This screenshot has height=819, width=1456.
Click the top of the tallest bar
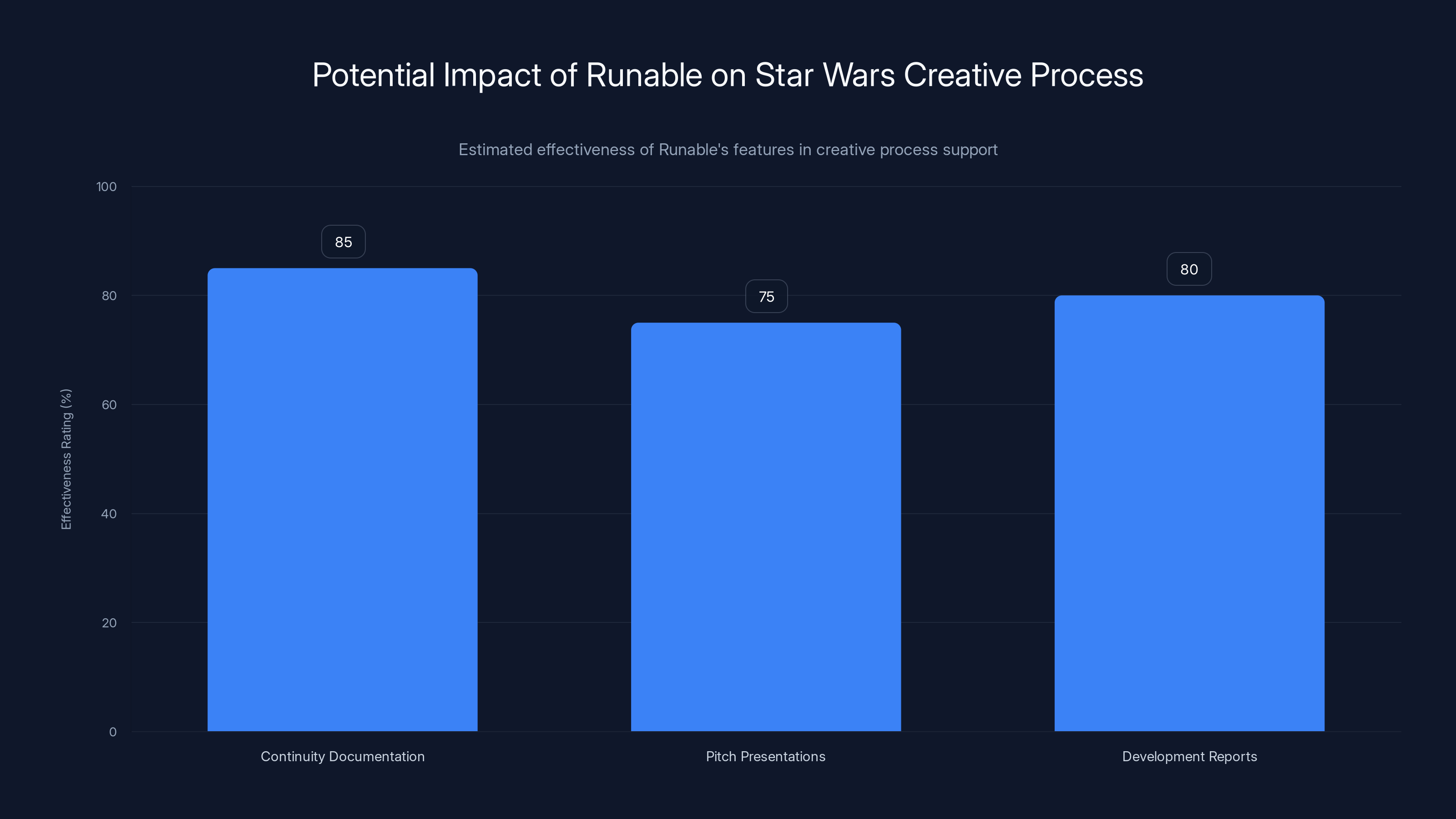(343, 270)
